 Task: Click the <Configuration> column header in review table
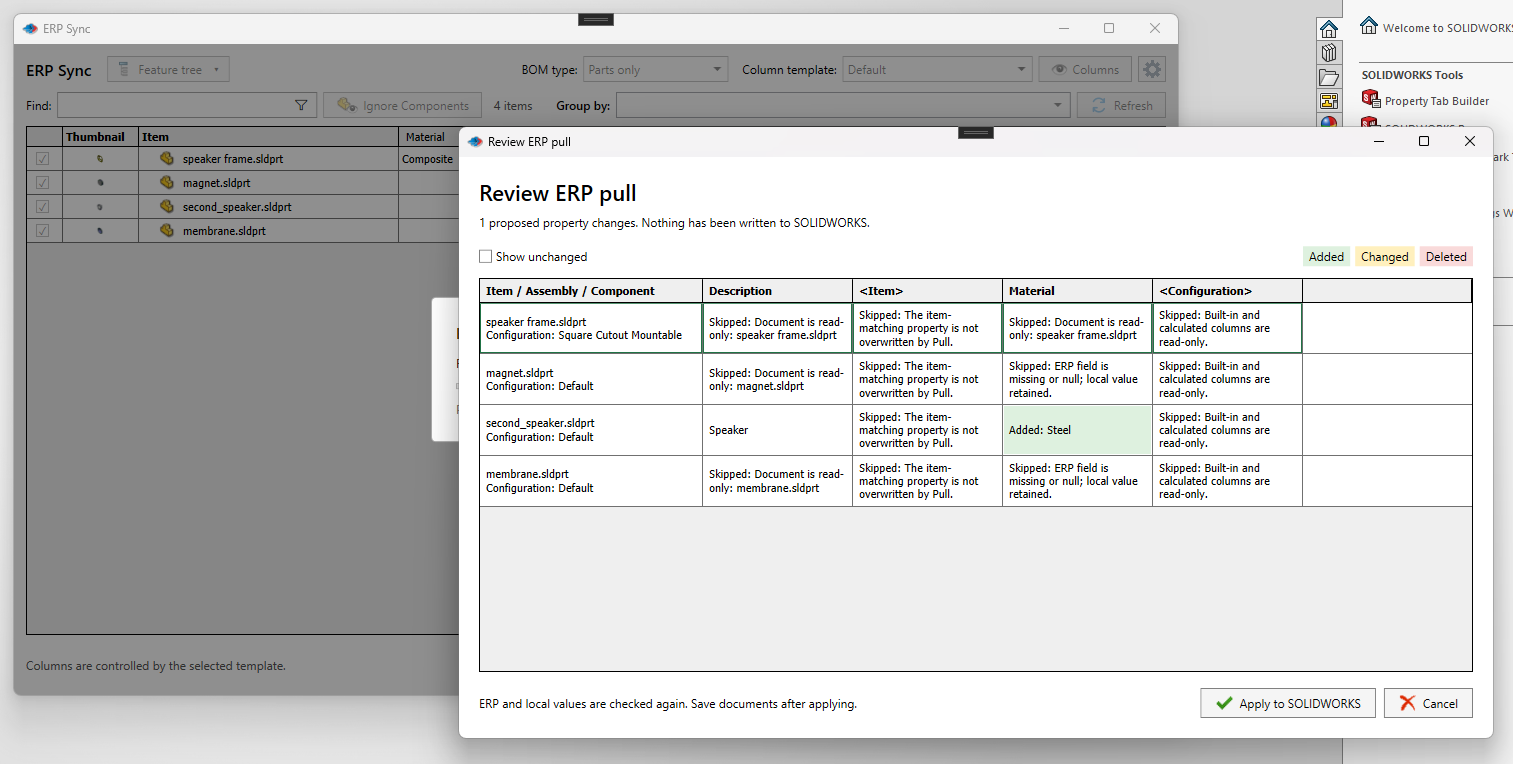(x=1227, y=291)
